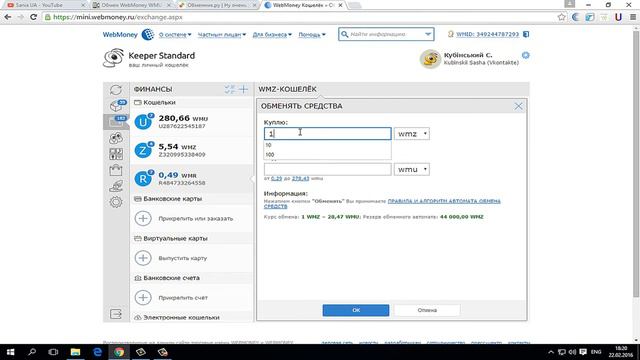
Task: Click the plus icon in ФИНАНСЫ header
Action: (243, 89)
